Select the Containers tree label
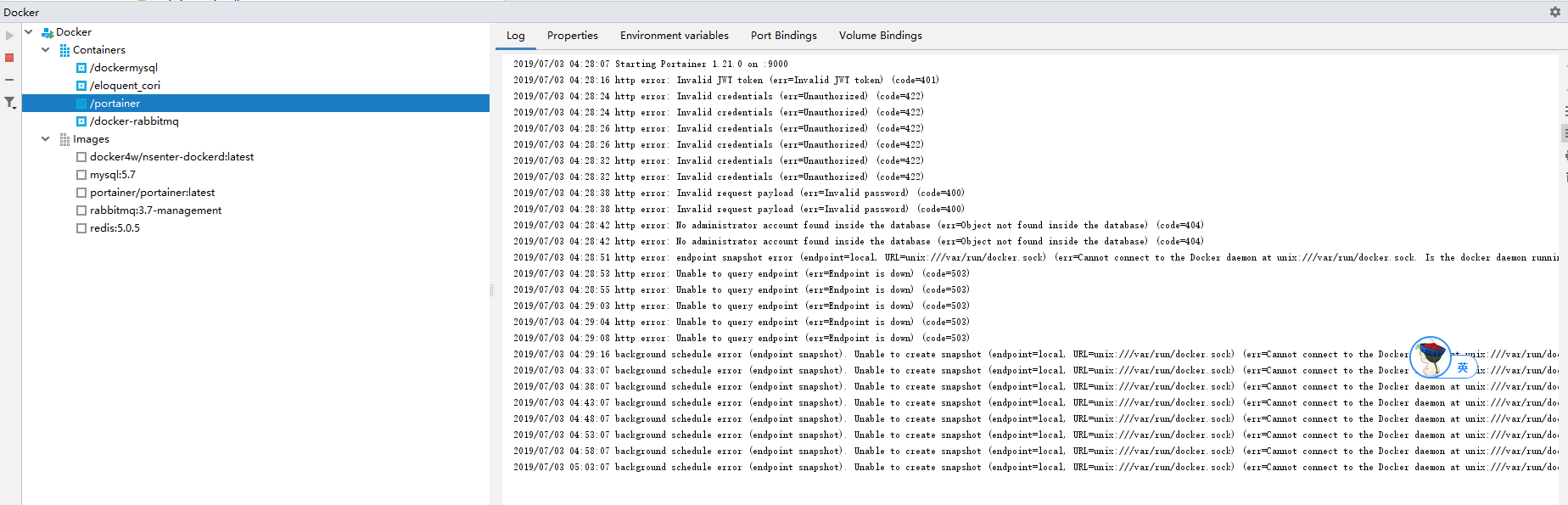The width and height of the screenshot is (1568, 505). 99,50
